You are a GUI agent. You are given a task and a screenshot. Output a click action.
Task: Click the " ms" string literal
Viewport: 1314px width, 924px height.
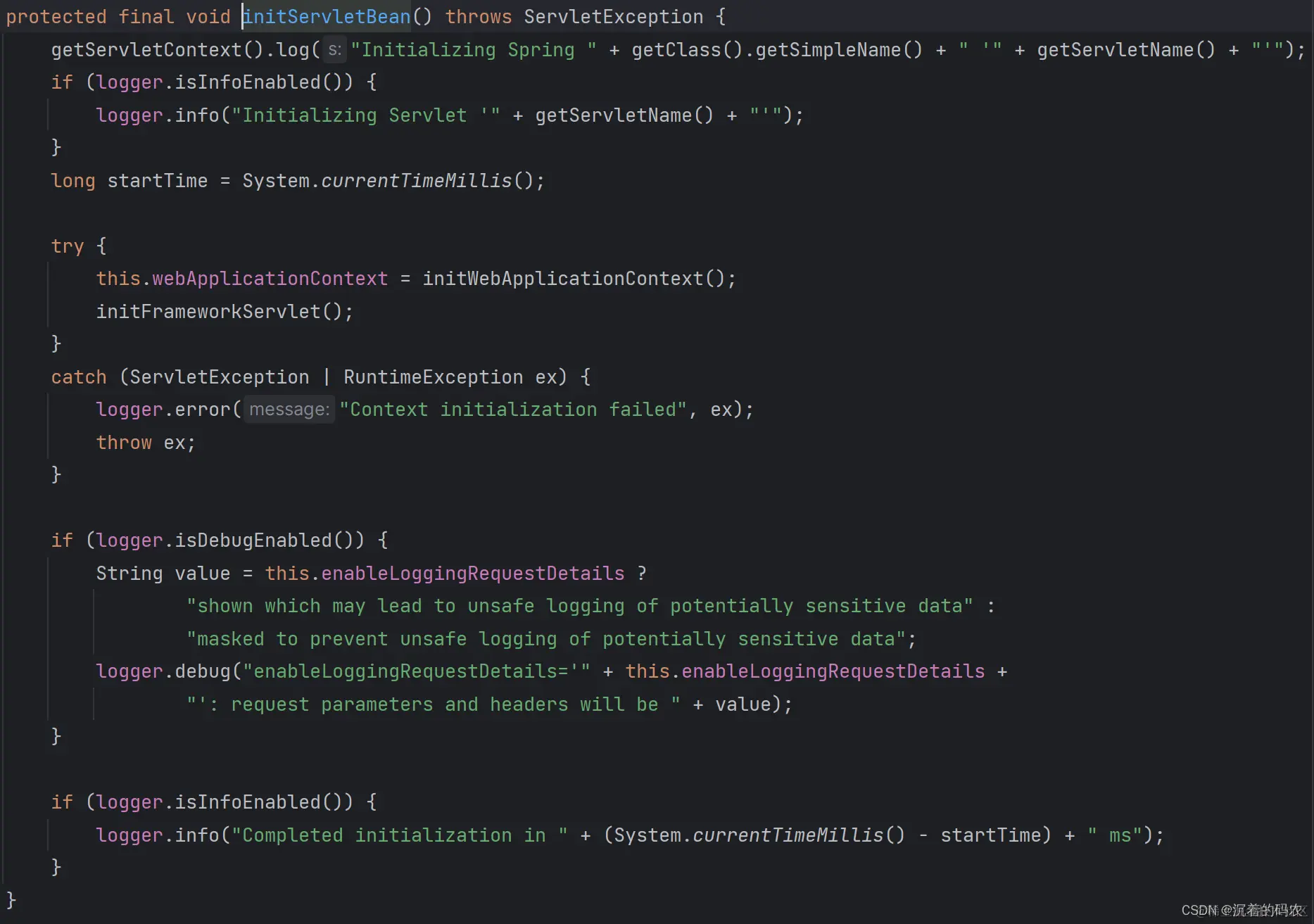(1115, 835)
